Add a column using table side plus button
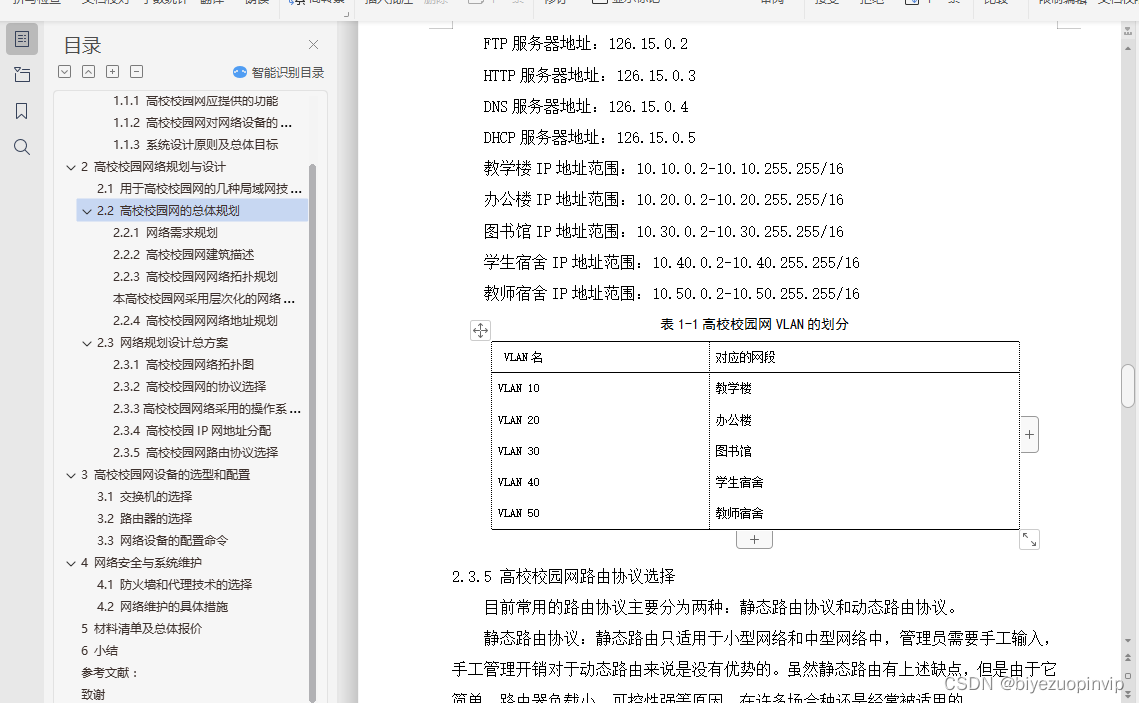 coord(1029,434)
